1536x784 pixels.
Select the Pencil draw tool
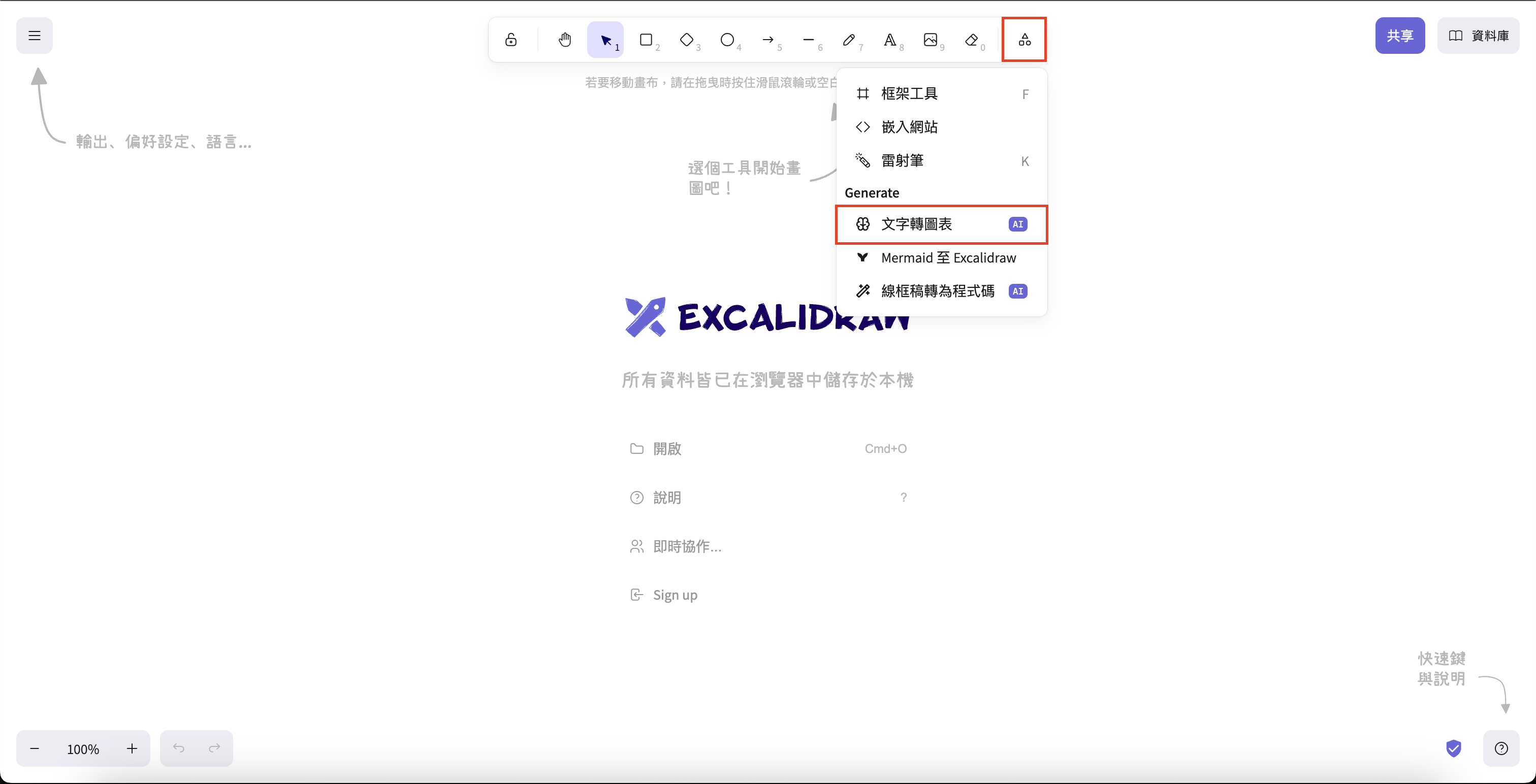click(x=849, y=40)
